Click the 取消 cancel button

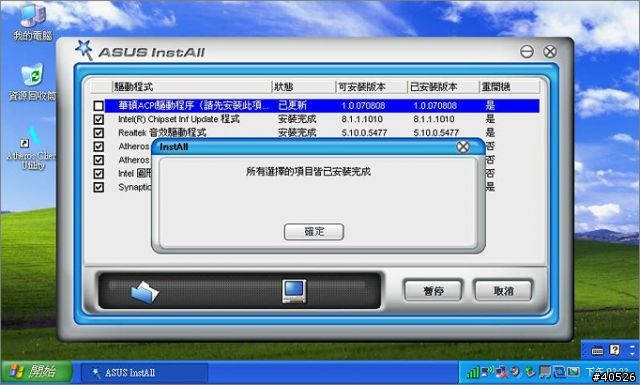point(503,291)
